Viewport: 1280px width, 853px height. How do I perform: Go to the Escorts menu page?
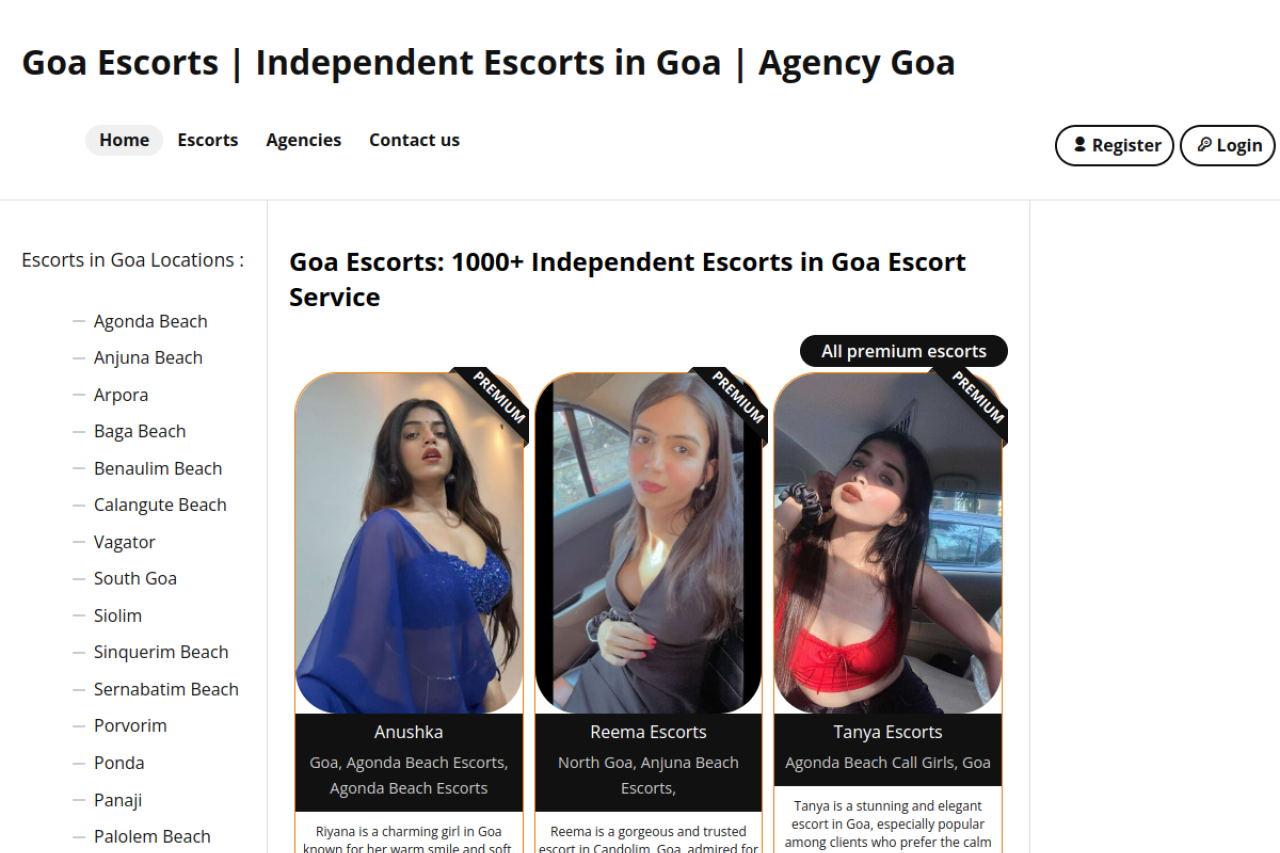click(208, 140)
